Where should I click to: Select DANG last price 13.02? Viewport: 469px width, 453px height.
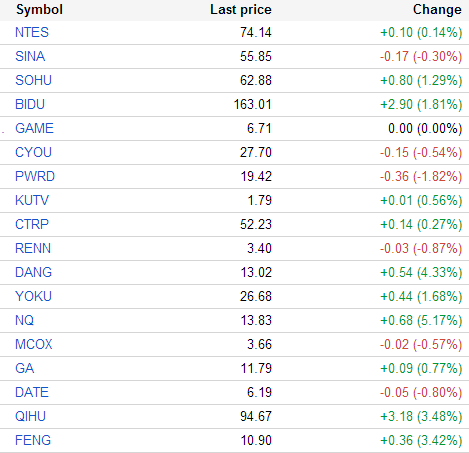pos(256,272)
